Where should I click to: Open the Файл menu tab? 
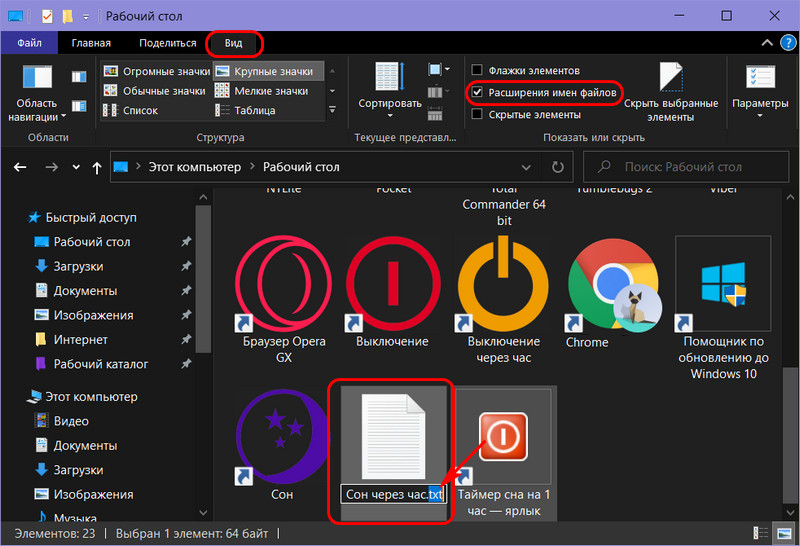(x=29, y=43)
